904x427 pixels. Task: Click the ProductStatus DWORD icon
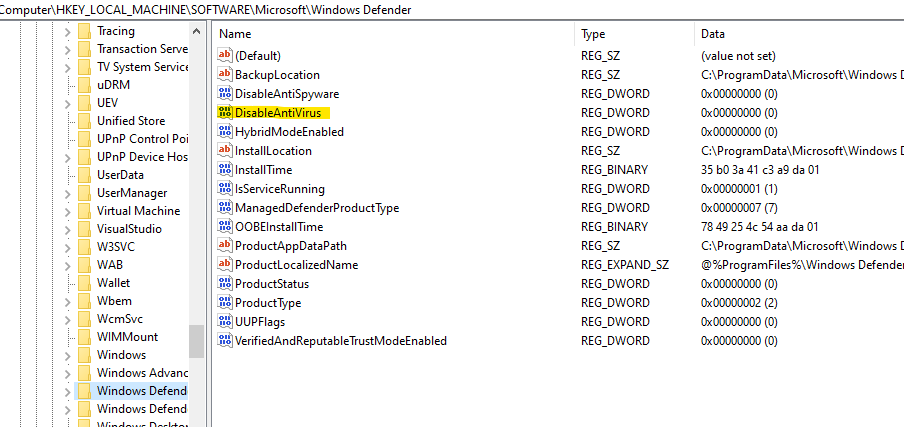[224, 284]
